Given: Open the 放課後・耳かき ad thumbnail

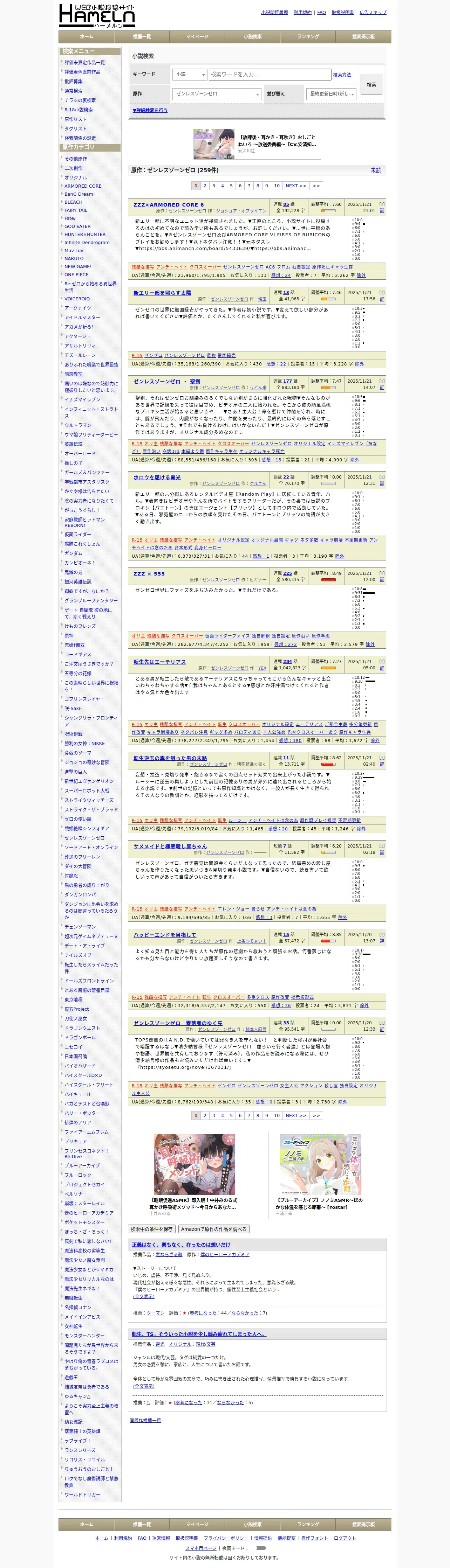Looking at the screenshot, I should pyautogui.click(x=214, y=144).
